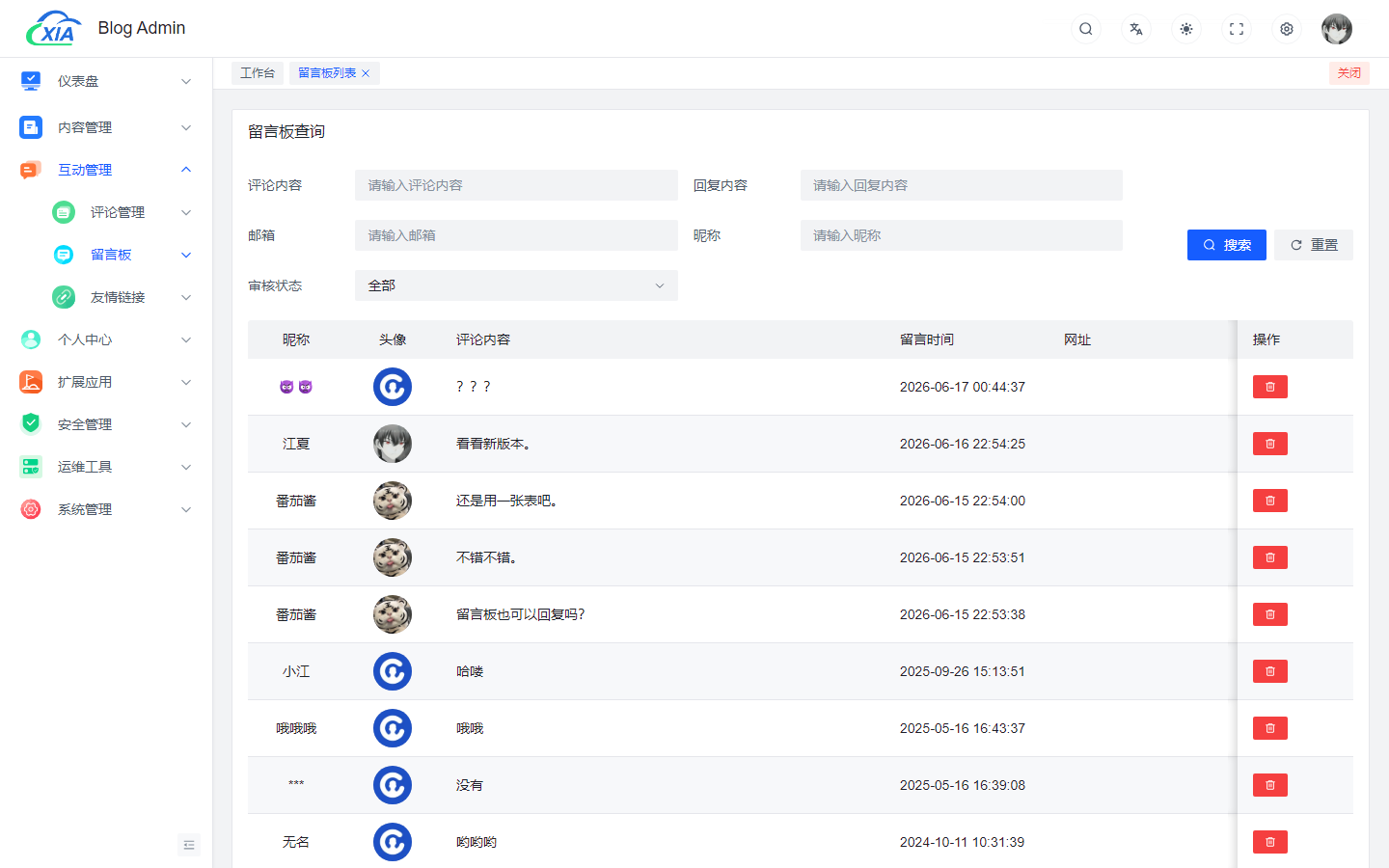Screen dimensions: 1389x868
Task: Click the comment text 哈喽
Action: click(x=470, y=671)
